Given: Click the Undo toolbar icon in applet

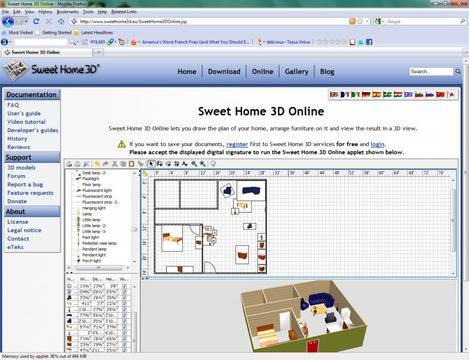Looking at the screenshot, I should tap(97, 164).
